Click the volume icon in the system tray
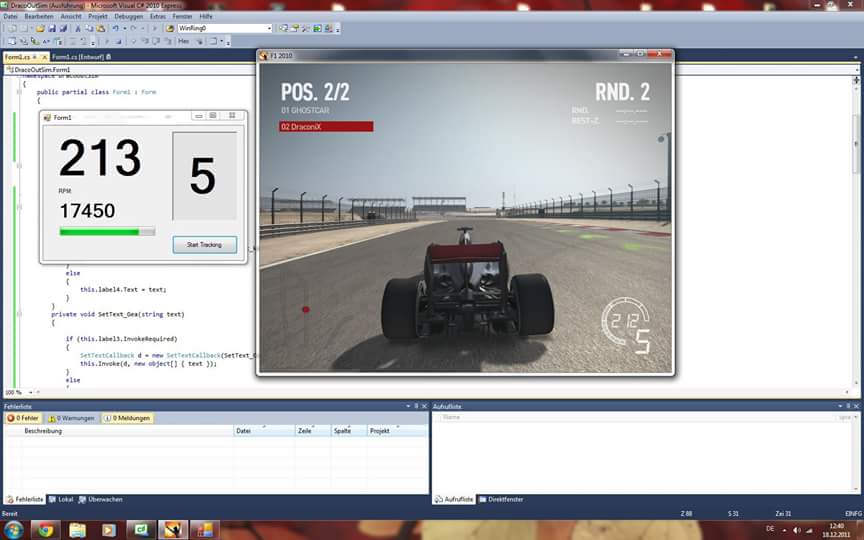The height and width of the screenshot is (540, 864). pos(796,530)
